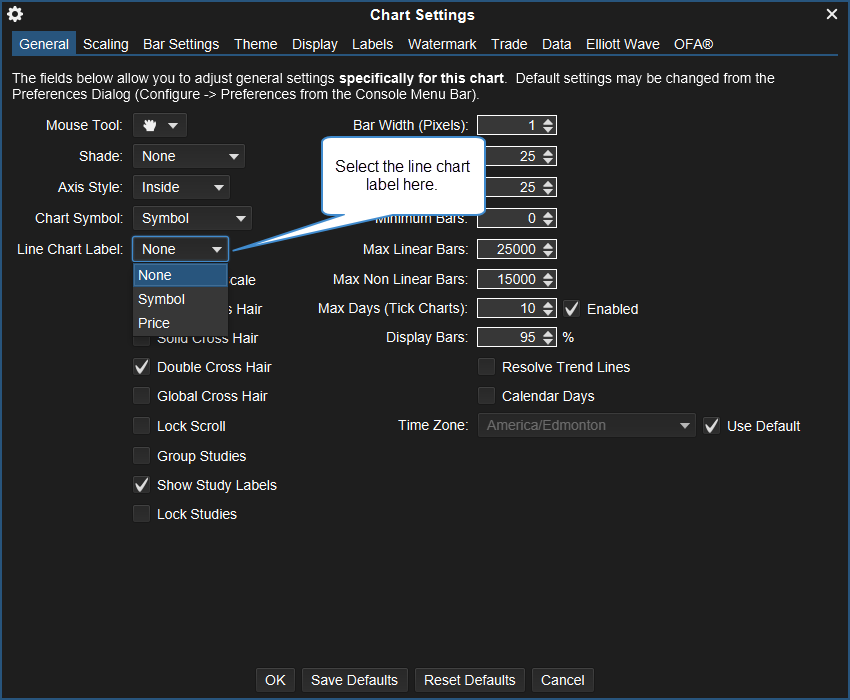Expand the Chart Symbol dropdown
Screen dimensions: 850x700
192,218
